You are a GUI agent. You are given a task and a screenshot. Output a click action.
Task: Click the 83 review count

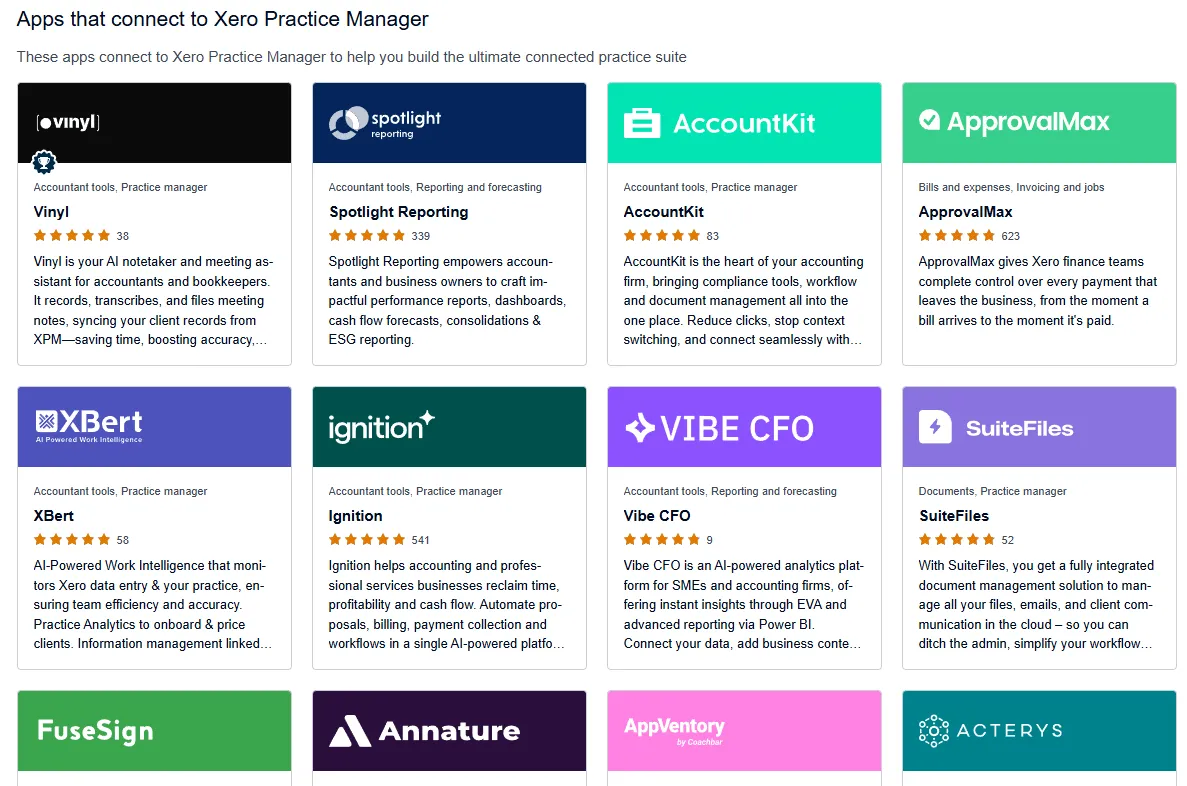pos(712,236)
